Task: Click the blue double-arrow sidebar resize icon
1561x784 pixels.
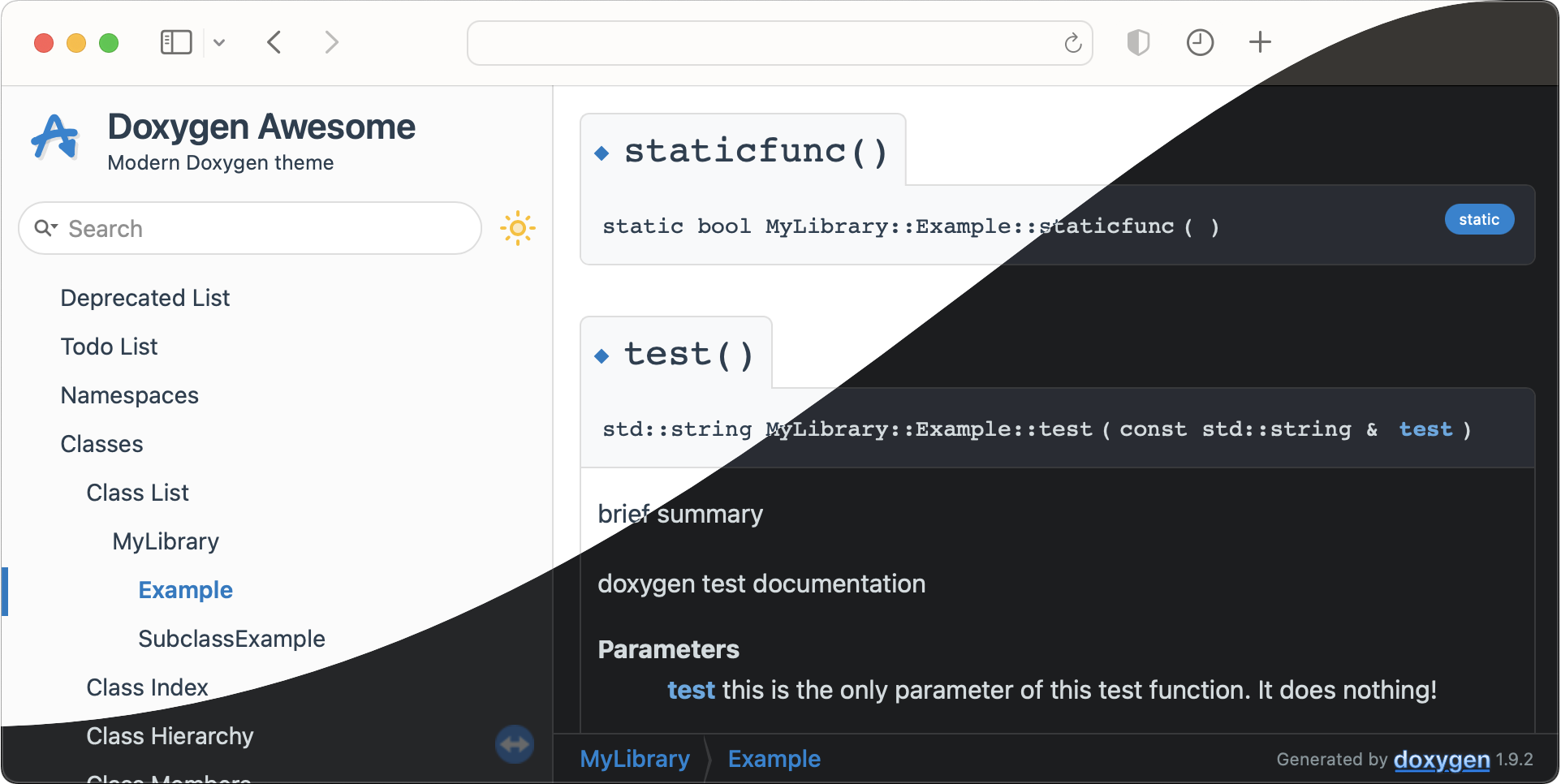Action: click(515, 743)
